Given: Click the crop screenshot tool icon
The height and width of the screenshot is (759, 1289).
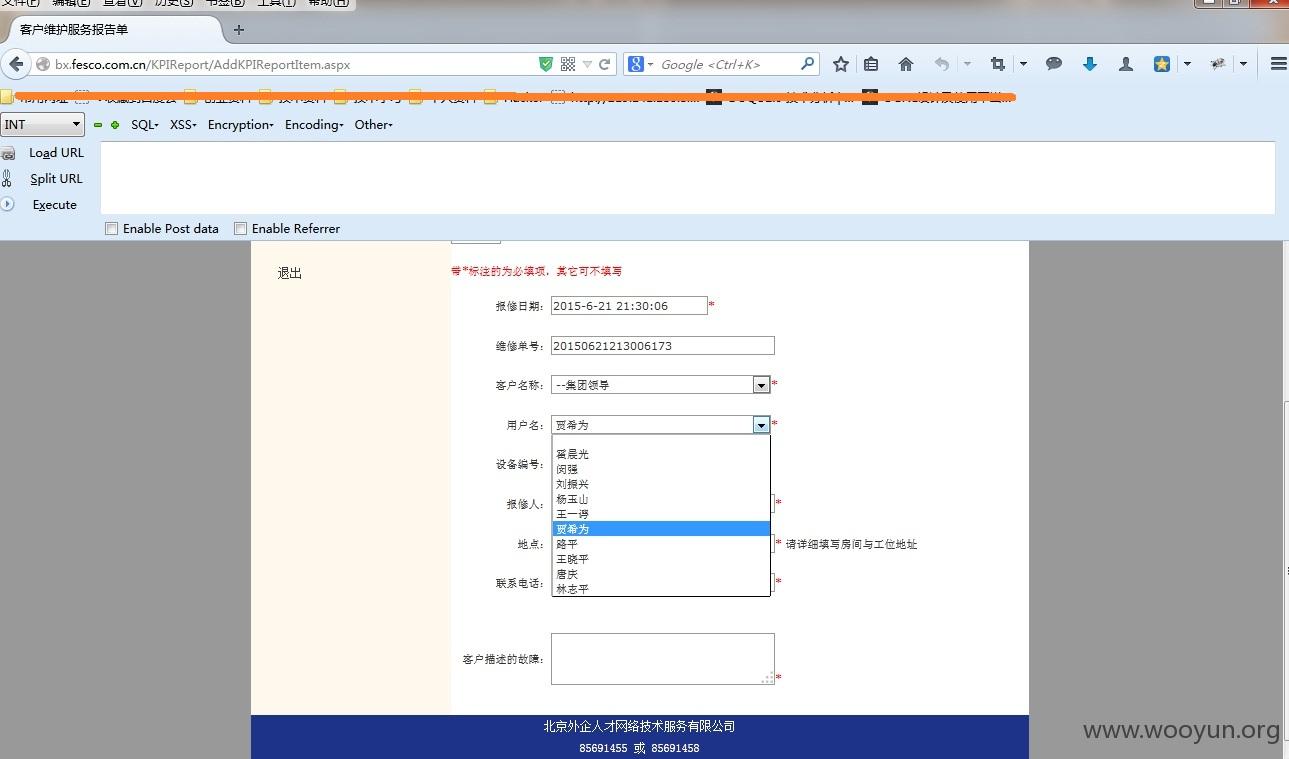Looking at the screenshot, I should tap(997, 64).
